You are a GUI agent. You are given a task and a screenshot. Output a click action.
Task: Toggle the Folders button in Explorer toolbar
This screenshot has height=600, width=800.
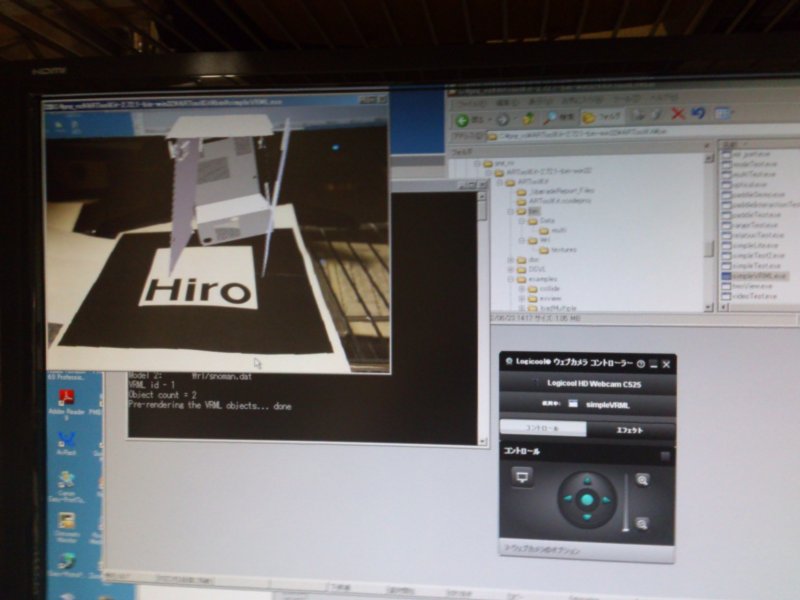coord(602,117)
